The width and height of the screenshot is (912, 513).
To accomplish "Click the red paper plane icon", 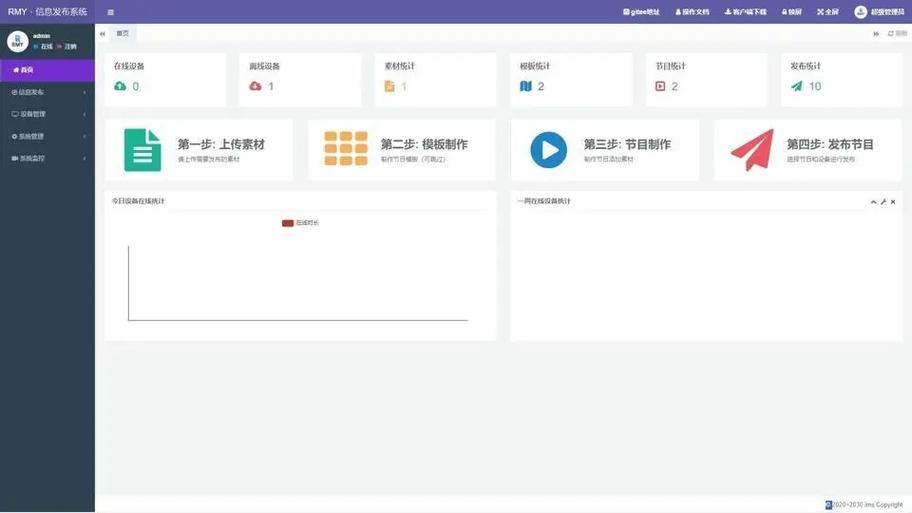I will [751, 150].
